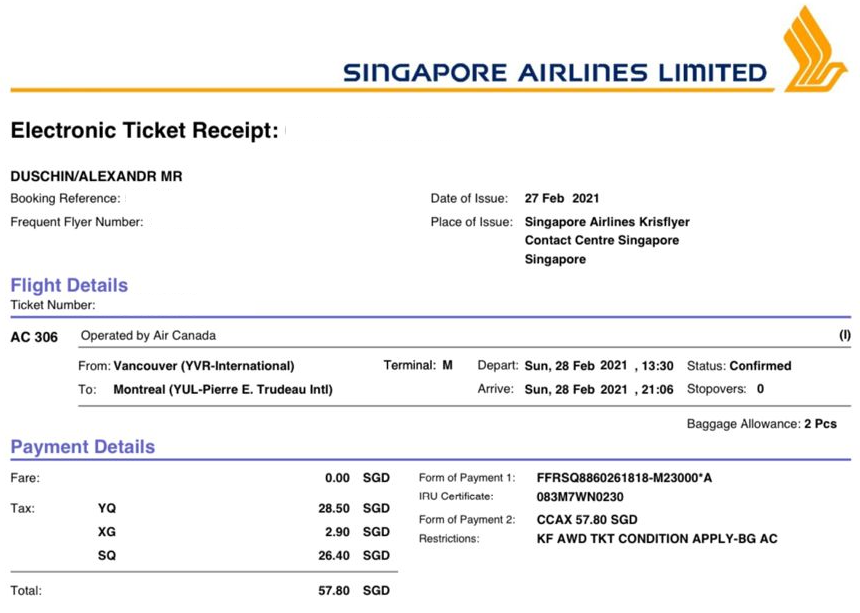Click the Confirmed status text
This screenshot has width=860, height=613.
(760, 366)
